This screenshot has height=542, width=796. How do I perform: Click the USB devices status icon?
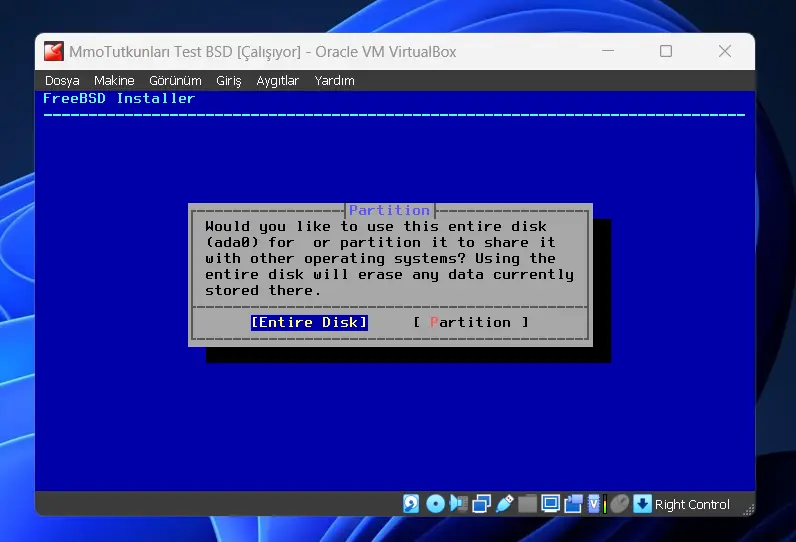coord(505,504)
